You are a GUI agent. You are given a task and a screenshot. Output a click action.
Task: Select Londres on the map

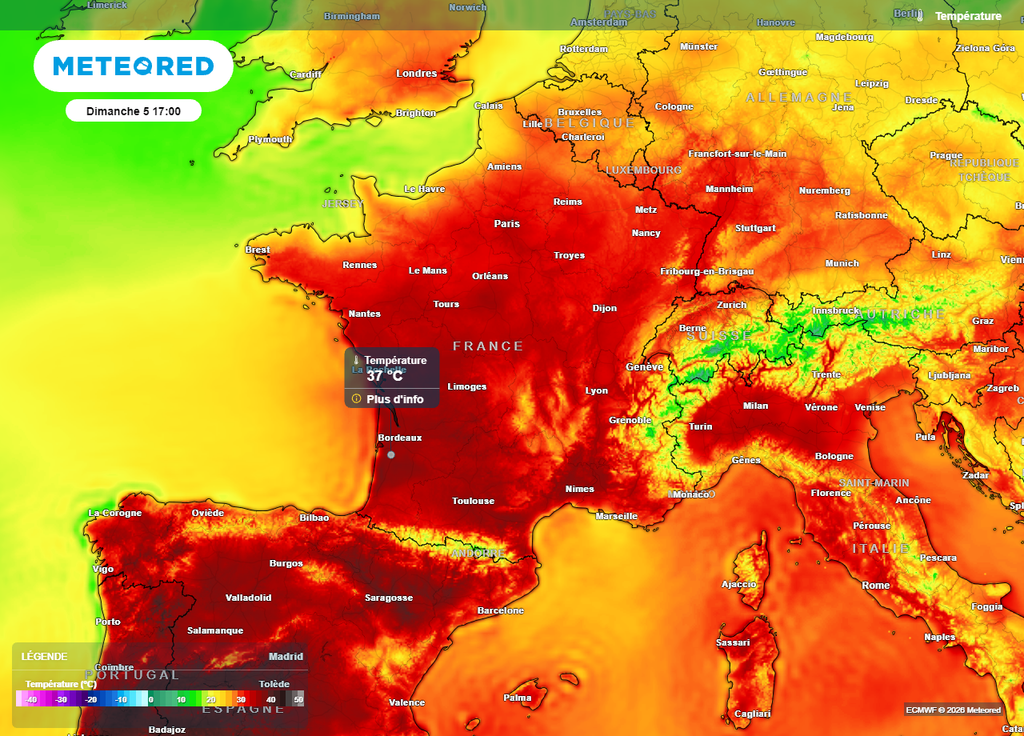tap(417, 73)
